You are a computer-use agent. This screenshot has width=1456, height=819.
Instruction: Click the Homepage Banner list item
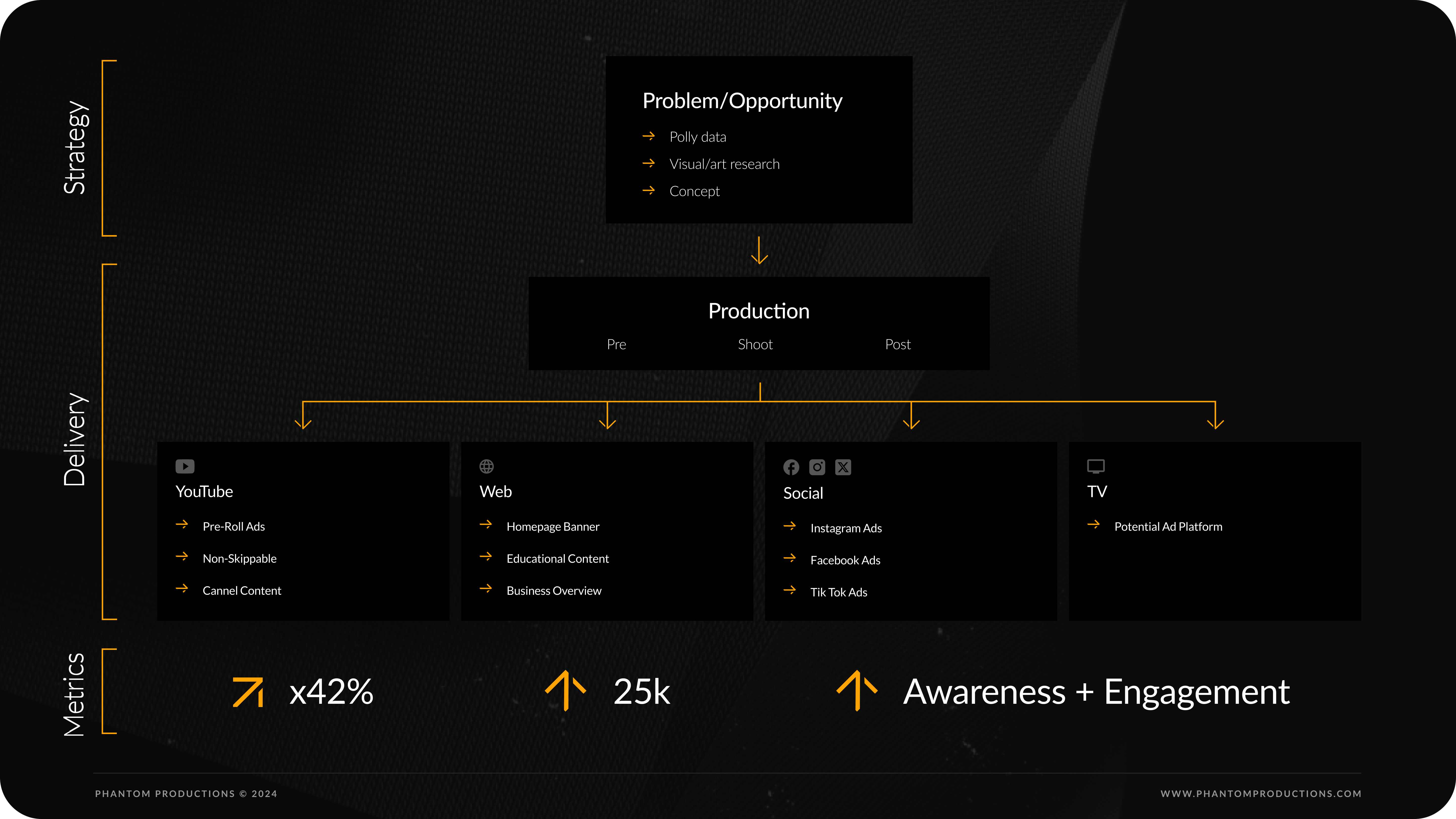click(553, 526)
